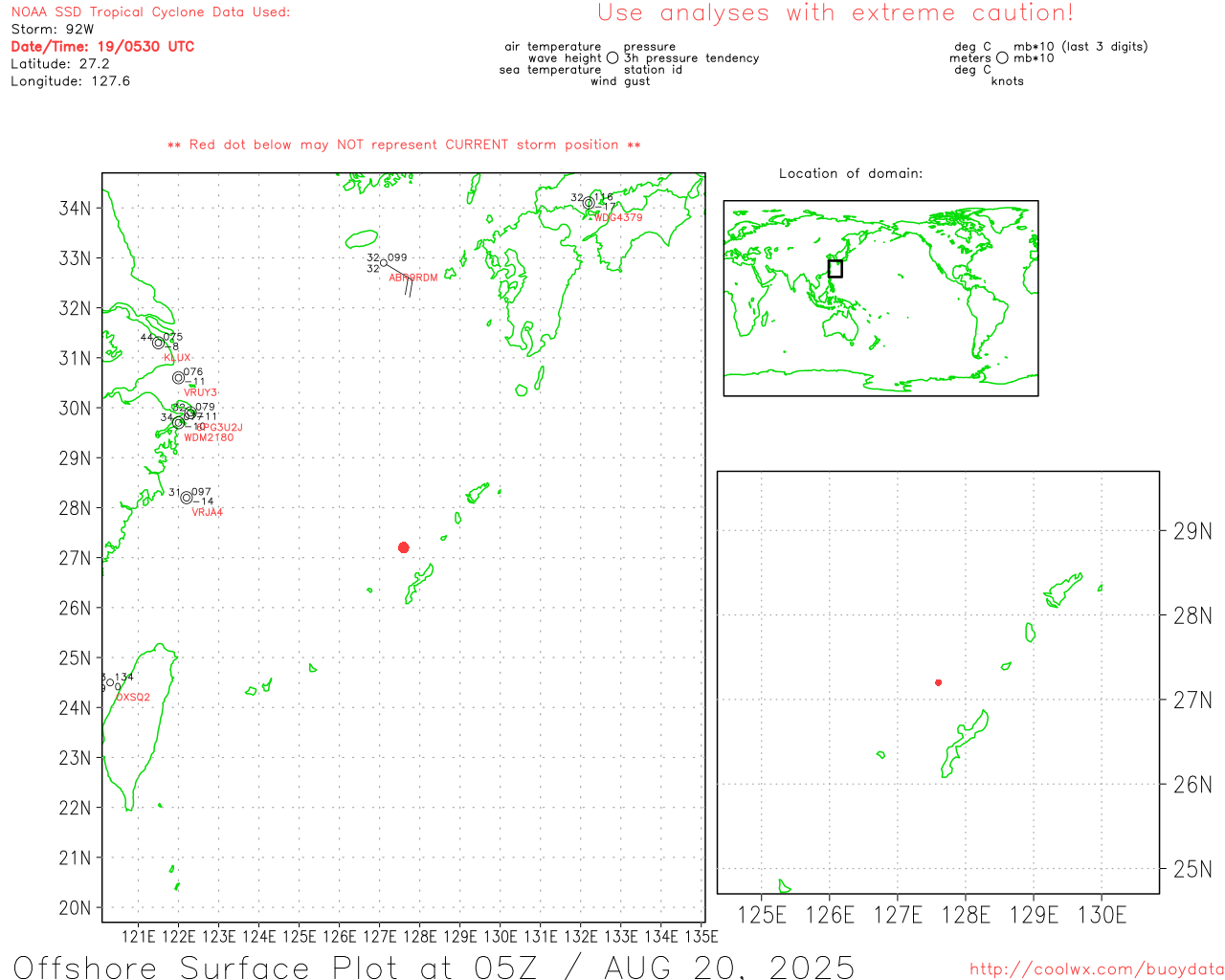The height and width of the screenshot is (980, 1225).
Task: Click the '3h pressure tendency' legend text
Action: point(691,58)
